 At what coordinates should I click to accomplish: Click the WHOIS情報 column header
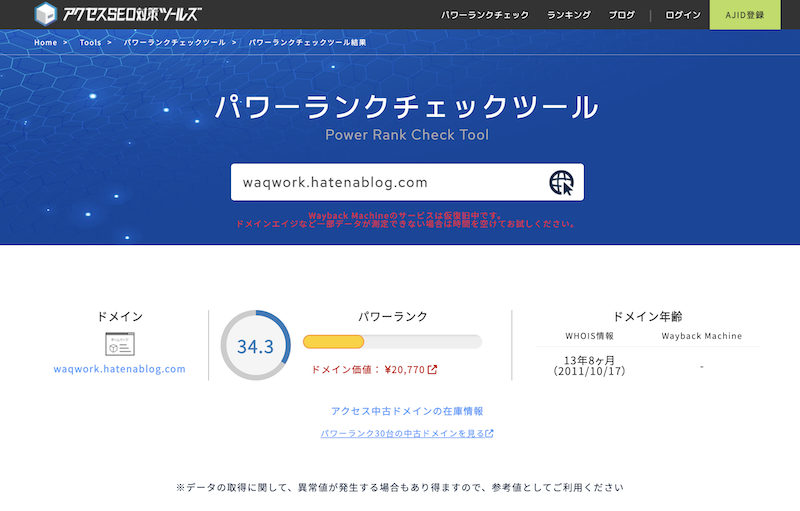(x=589, y=336)
